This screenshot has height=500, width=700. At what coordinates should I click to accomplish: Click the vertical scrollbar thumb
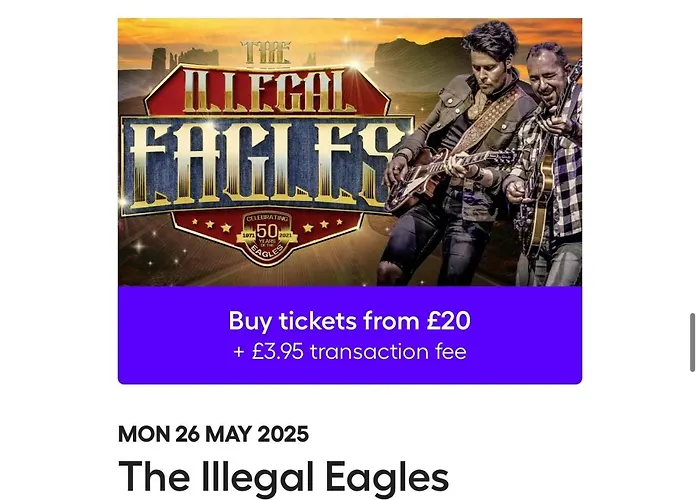(692, 342)
